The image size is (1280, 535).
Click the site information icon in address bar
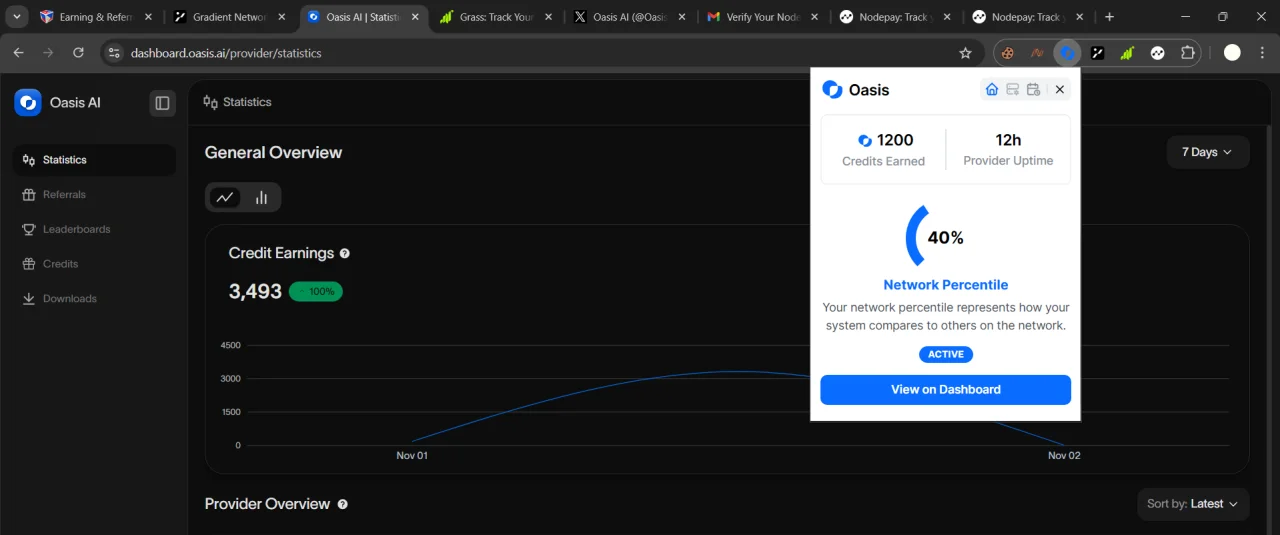114,53
